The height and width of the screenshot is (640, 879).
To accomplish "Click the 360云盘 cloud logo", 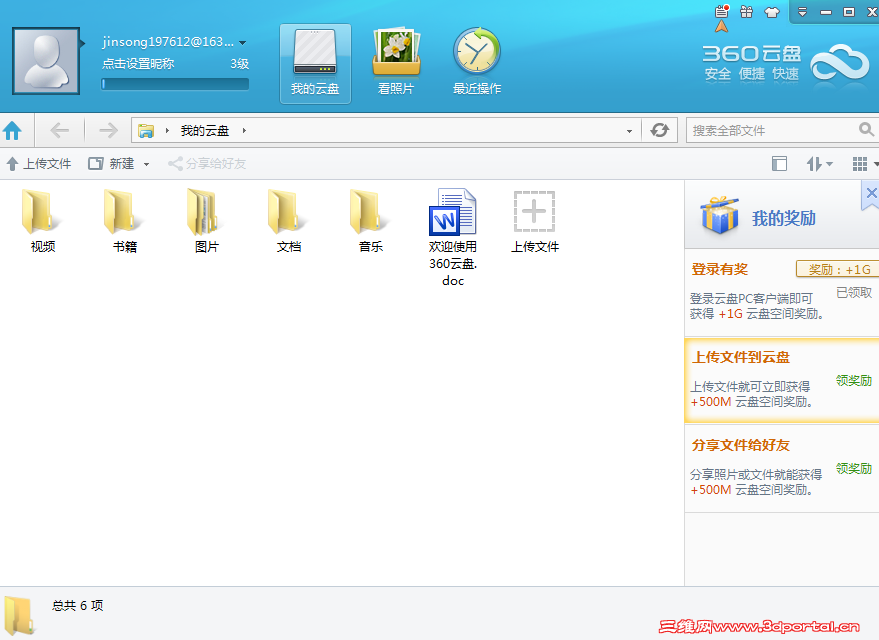I will 839,63.
